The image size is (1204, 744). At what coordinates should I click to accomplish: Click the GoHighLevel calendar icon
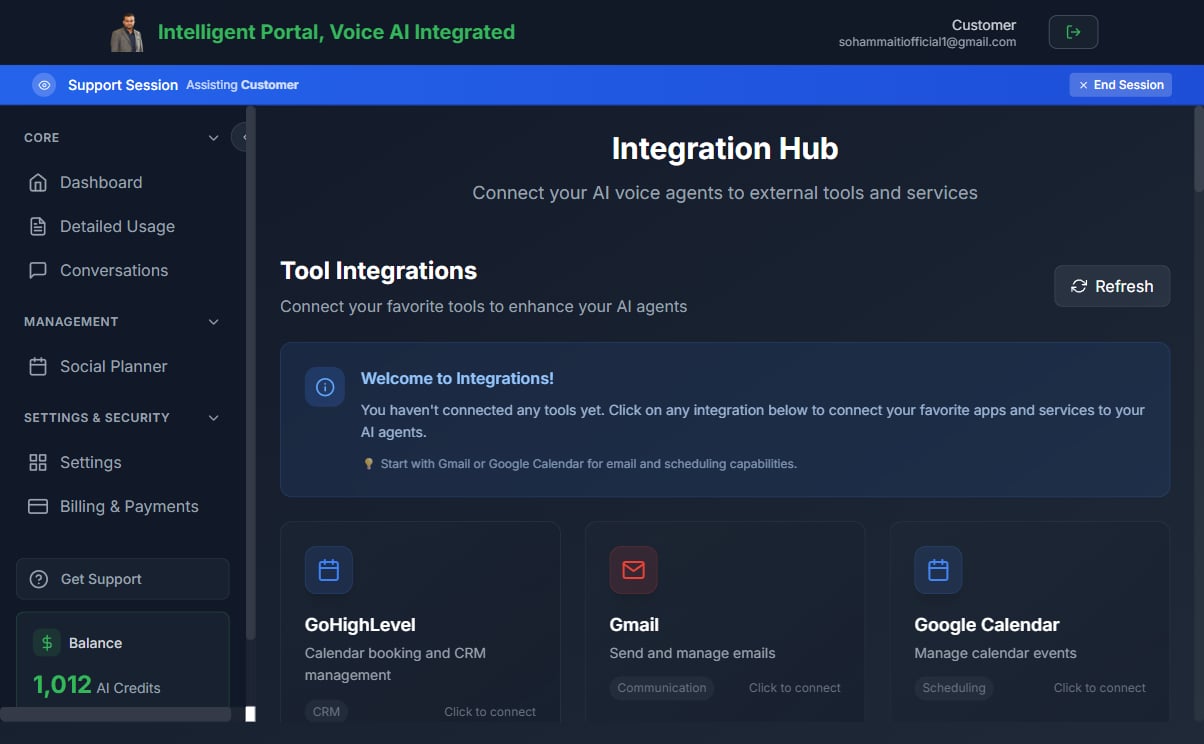[x=329, y=570]
